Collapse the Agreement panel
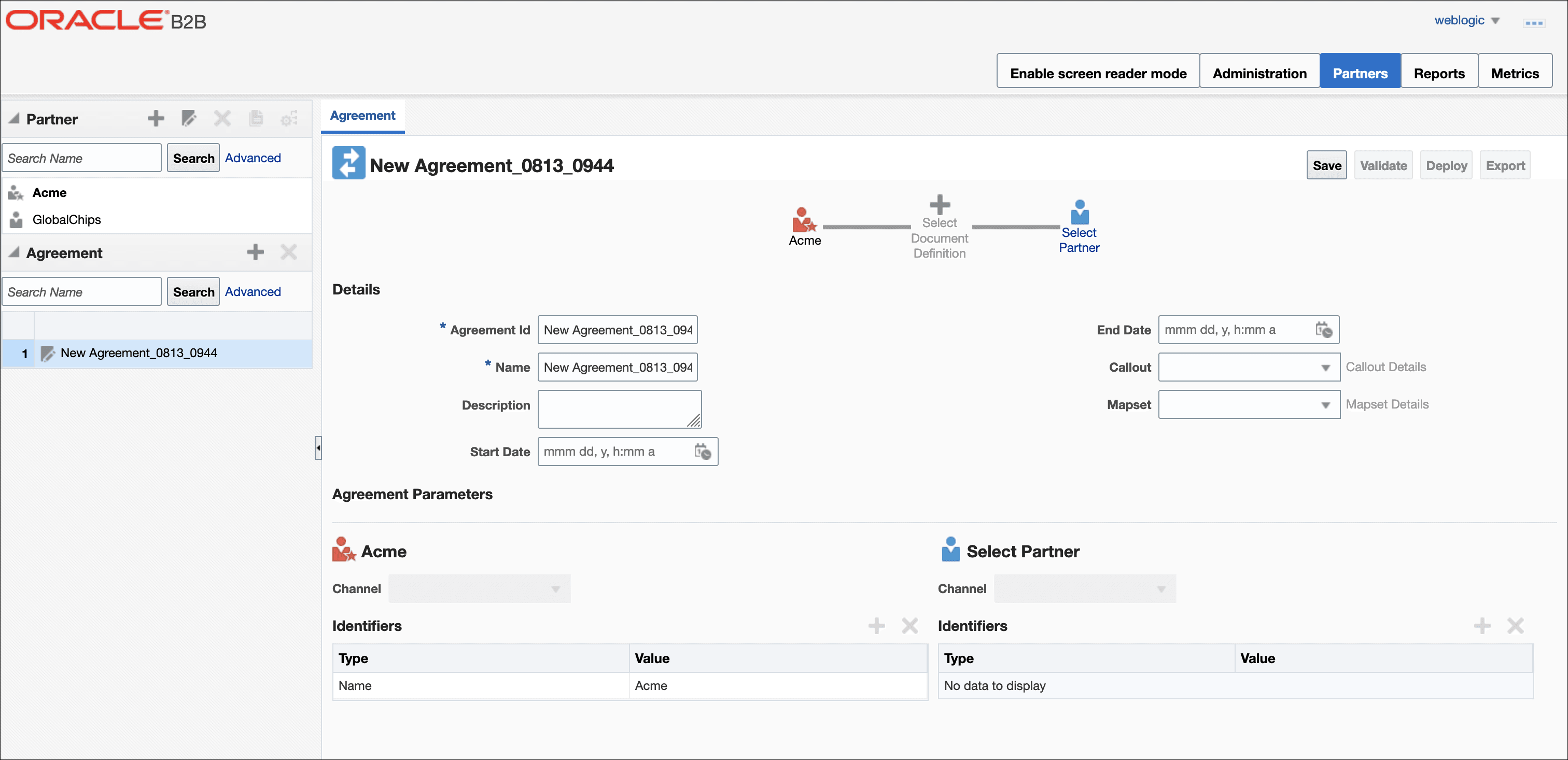 tap(13, 252)
